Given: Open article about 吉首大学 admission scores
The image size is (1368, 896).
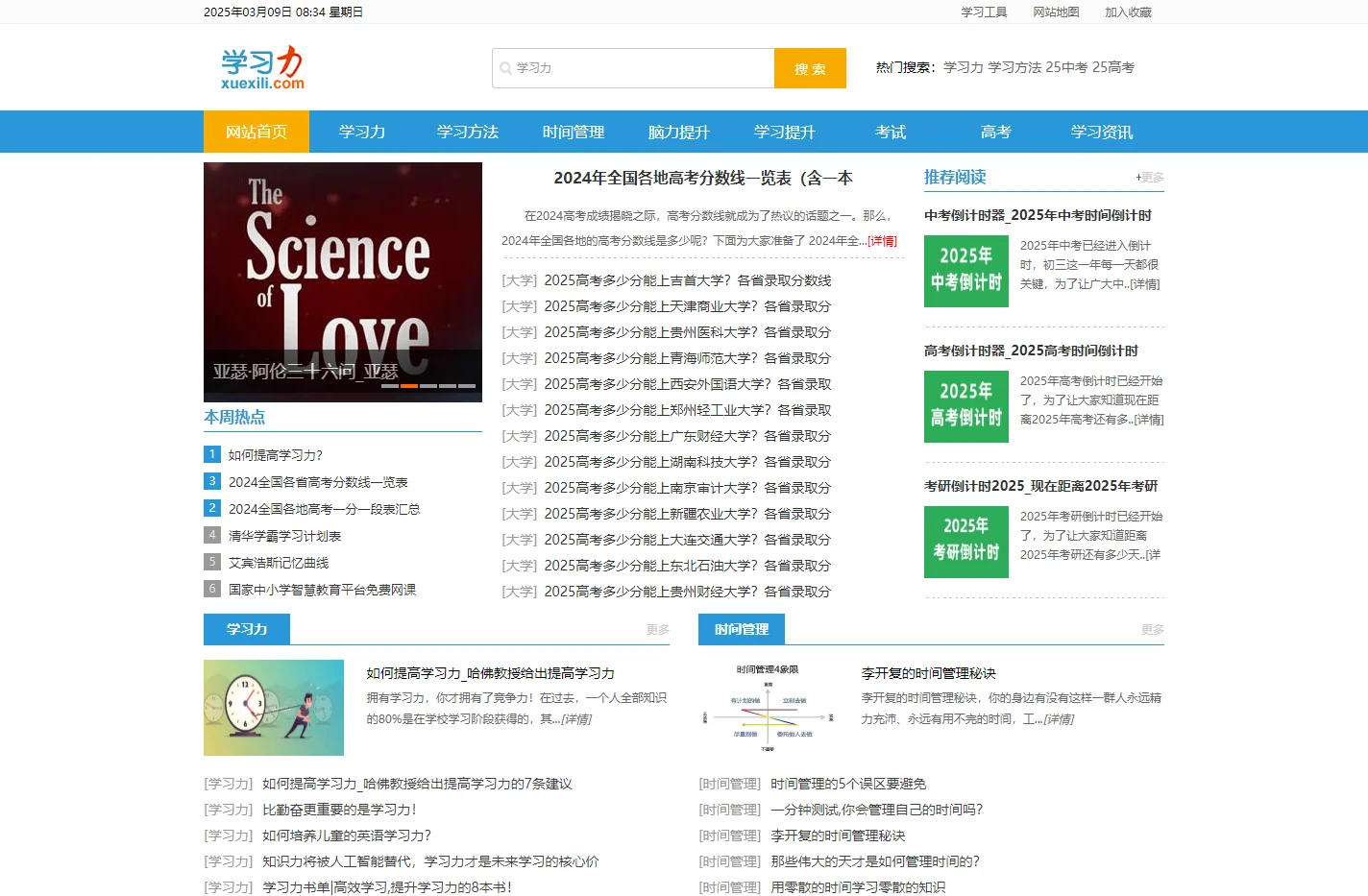Looking at the screenshot, I should pos(687,280).
